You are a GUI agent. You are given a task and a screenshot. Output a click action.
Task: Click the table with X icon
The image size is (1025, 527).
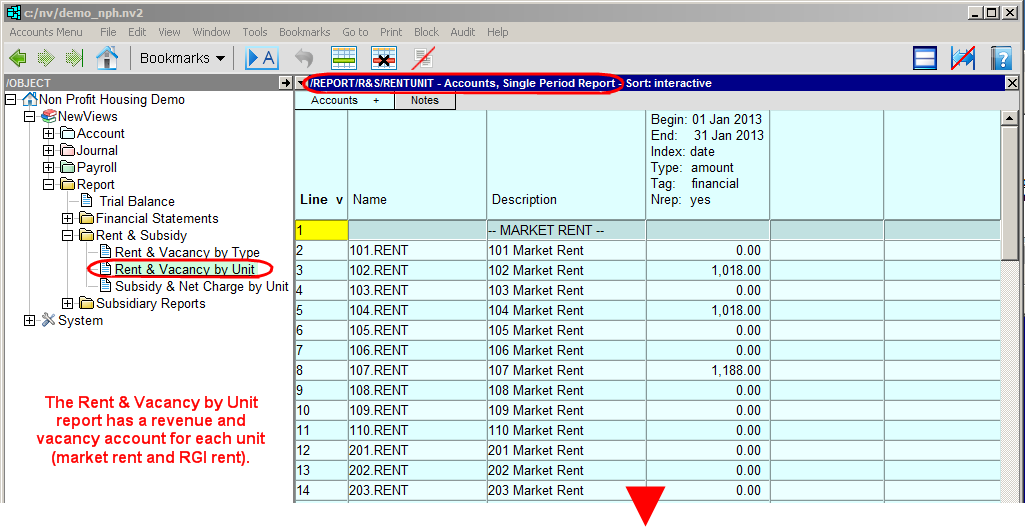(384, 58)
